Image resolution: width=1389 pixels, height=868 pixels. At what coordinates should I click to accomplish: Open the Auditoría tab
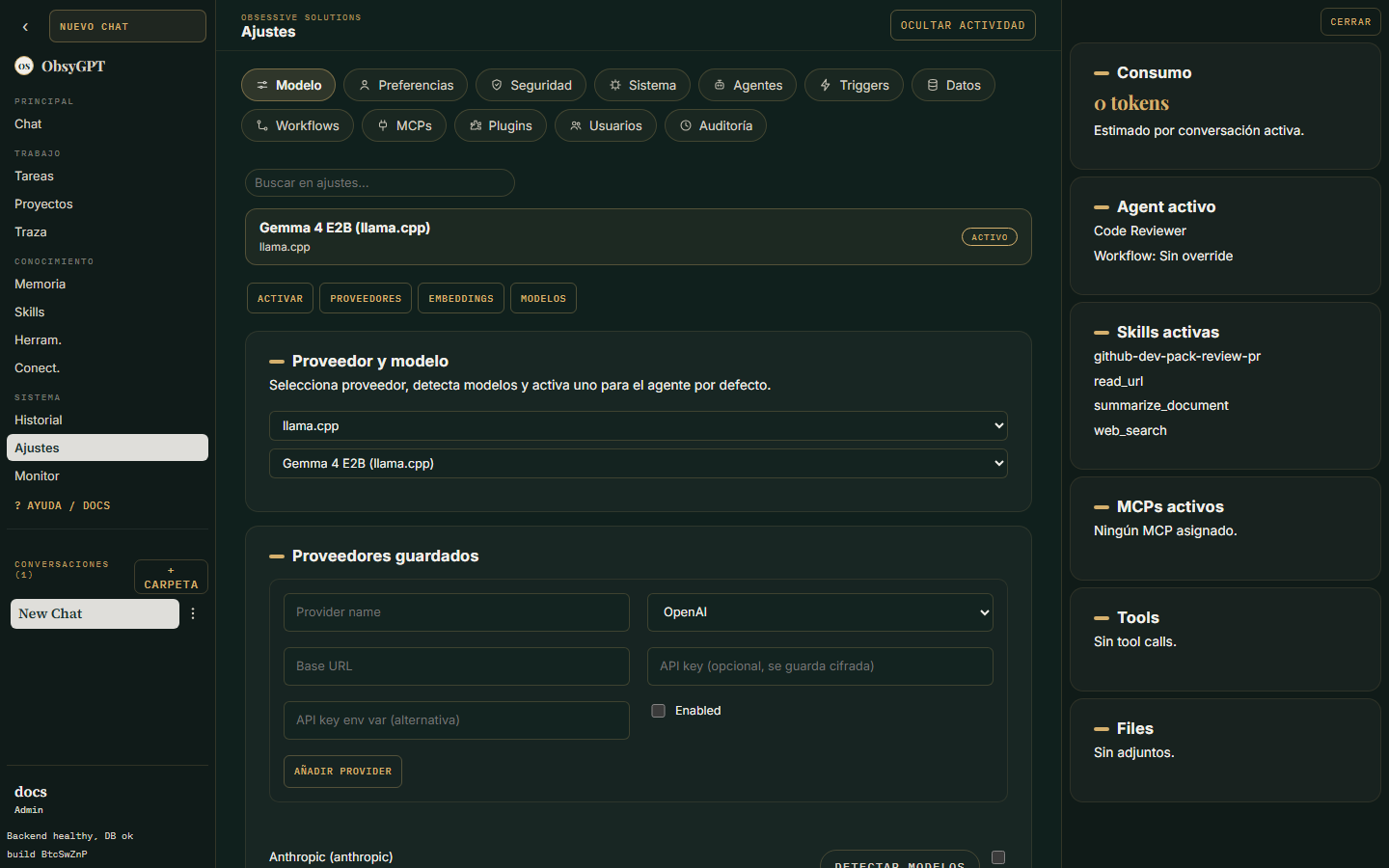[716, 125]
